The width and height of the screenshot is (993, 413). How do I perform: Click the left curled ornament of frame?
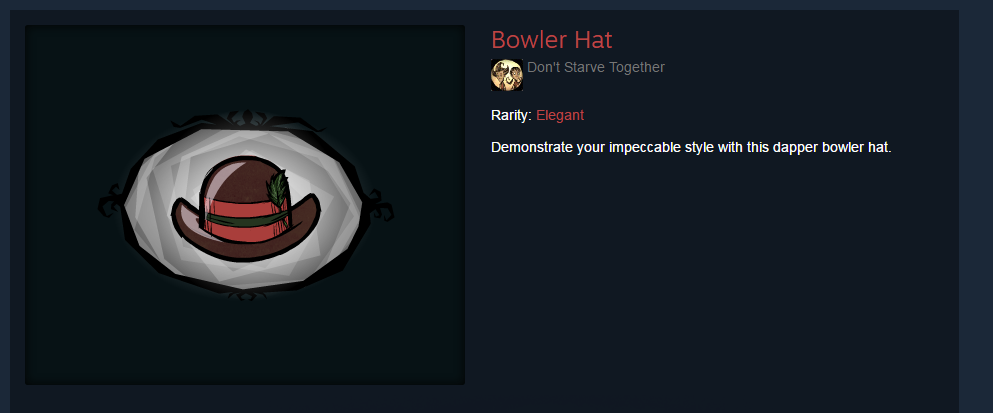pyautogui.click(x=110, y=202)
